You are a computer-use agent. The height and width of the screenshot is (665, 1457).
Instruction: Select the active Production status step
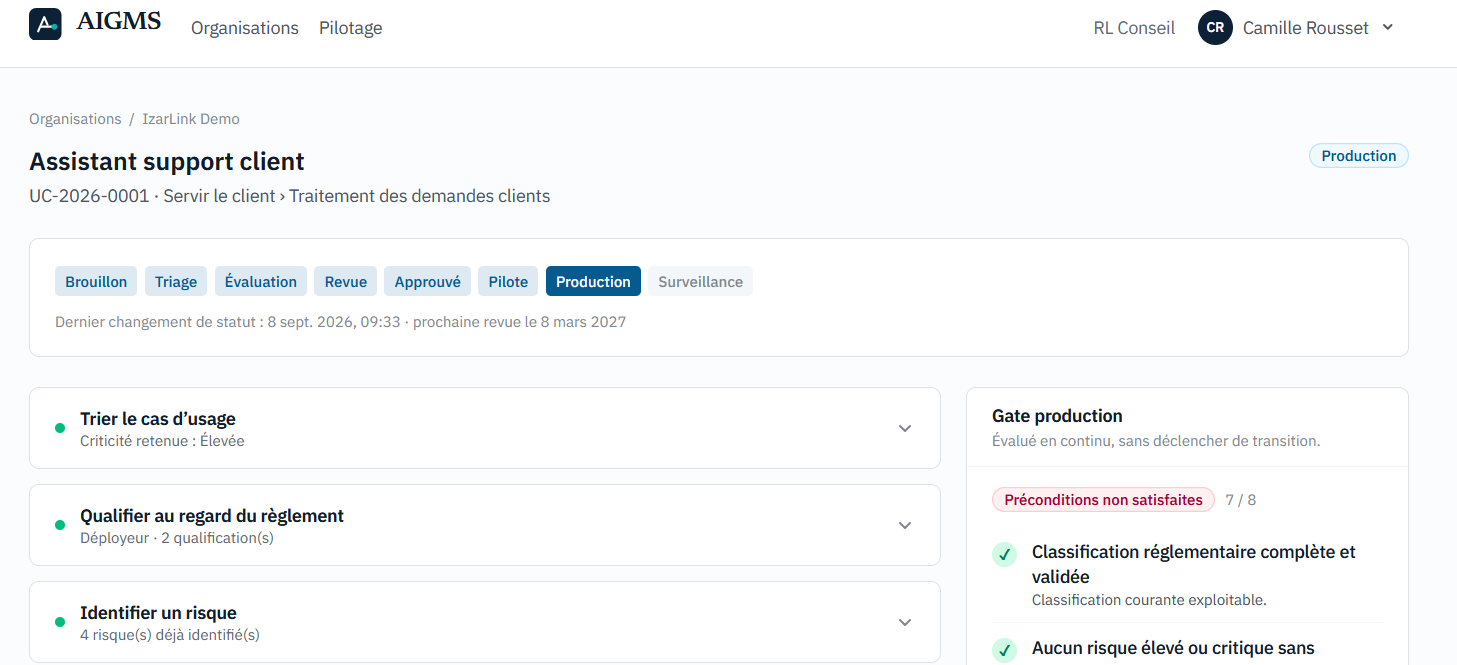point(593,281)
